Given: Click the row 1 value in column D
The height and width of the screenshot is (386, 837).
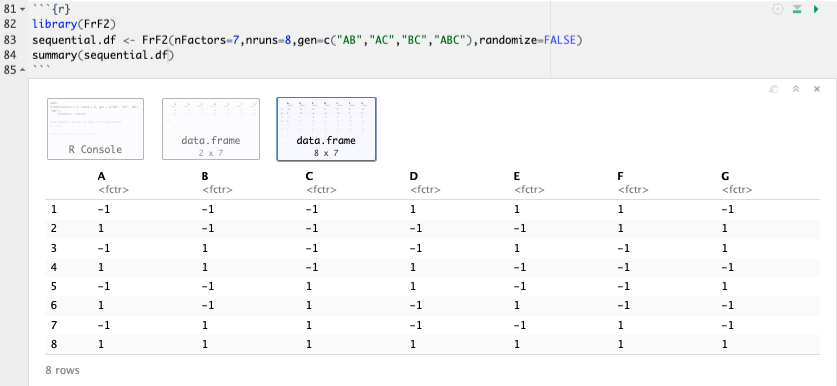Looking at the screenshot, I should pos(412,209).
